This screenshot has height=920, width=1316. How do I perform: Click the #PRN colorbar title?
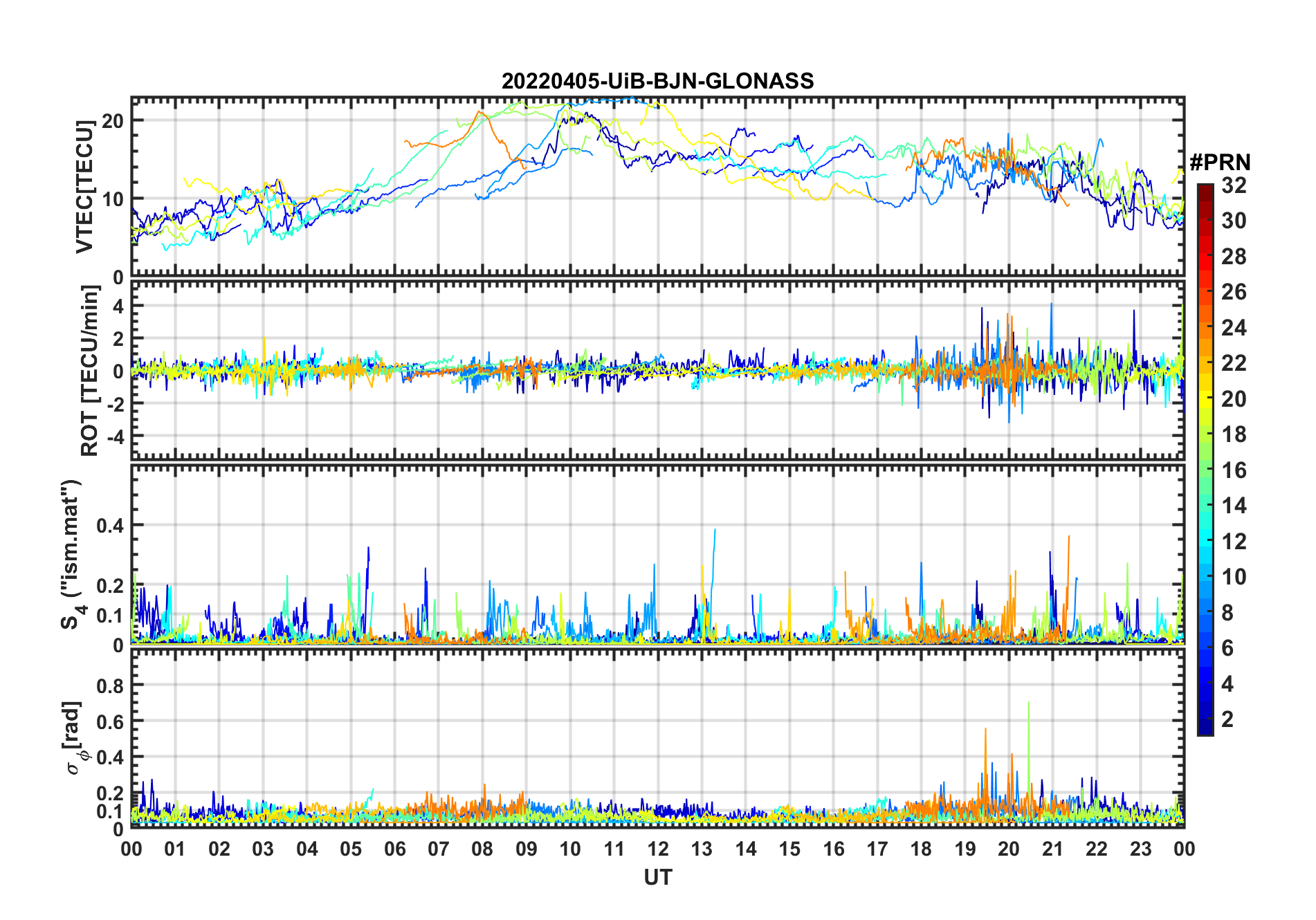pos(1220,163)
